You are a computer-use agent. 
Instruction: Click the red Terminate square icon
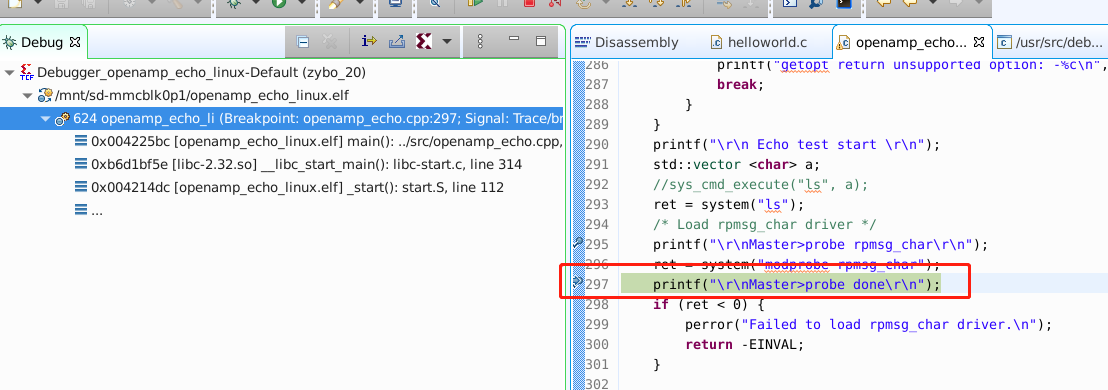pos(529,3)
